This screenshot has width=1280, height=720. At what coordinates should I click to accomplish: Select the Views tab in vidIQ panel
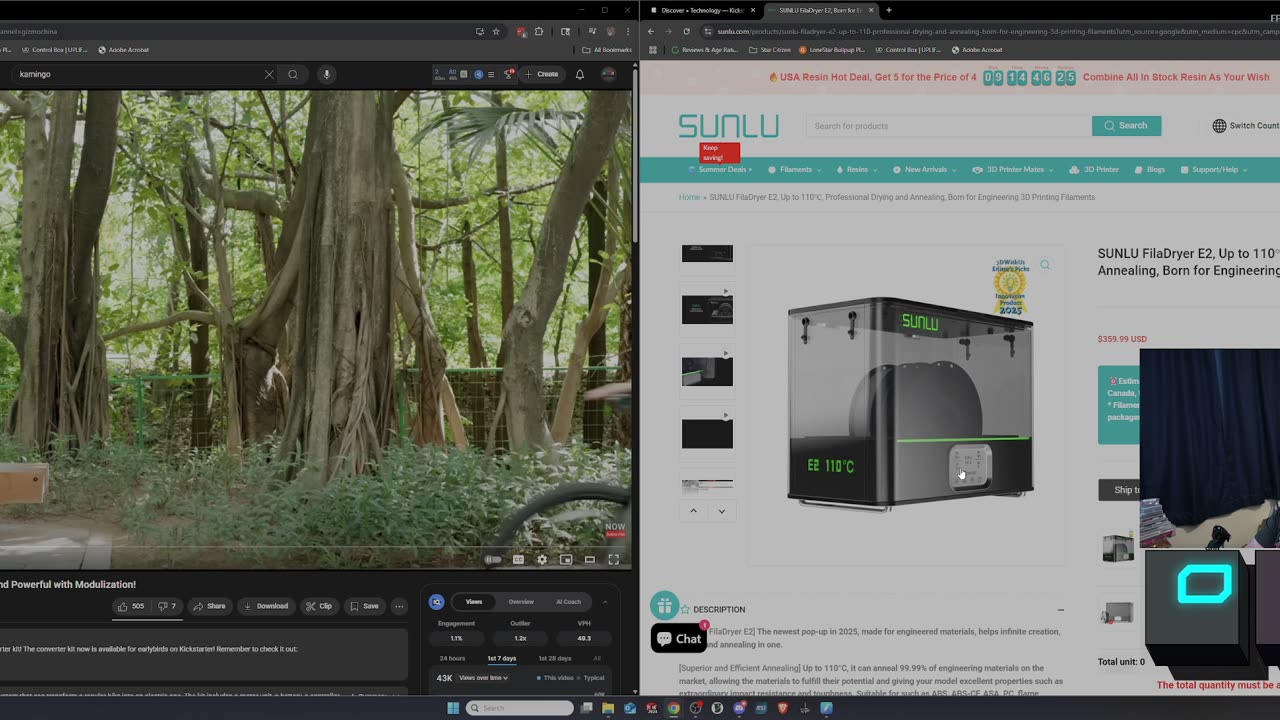[474, 602]
